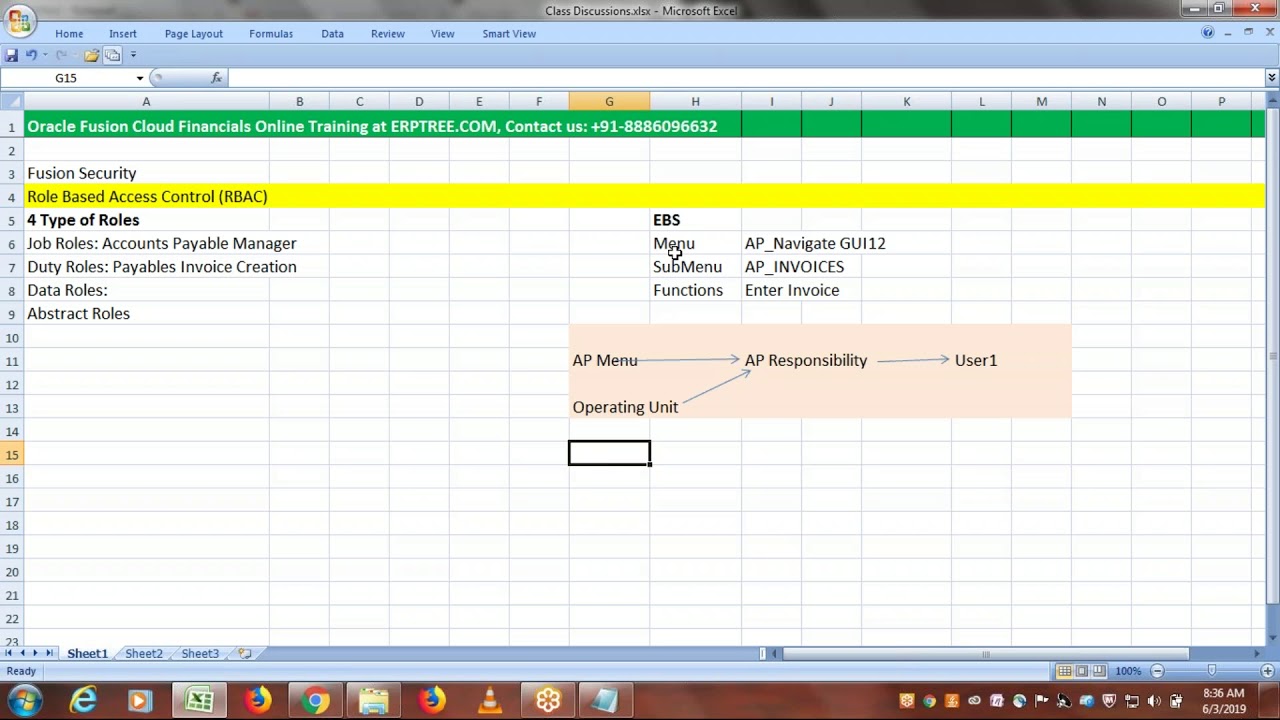The height and width of the screenshot is (720, 1280).
Task: Click the Insert Function fx icon
Action: [x=216, y=78]
